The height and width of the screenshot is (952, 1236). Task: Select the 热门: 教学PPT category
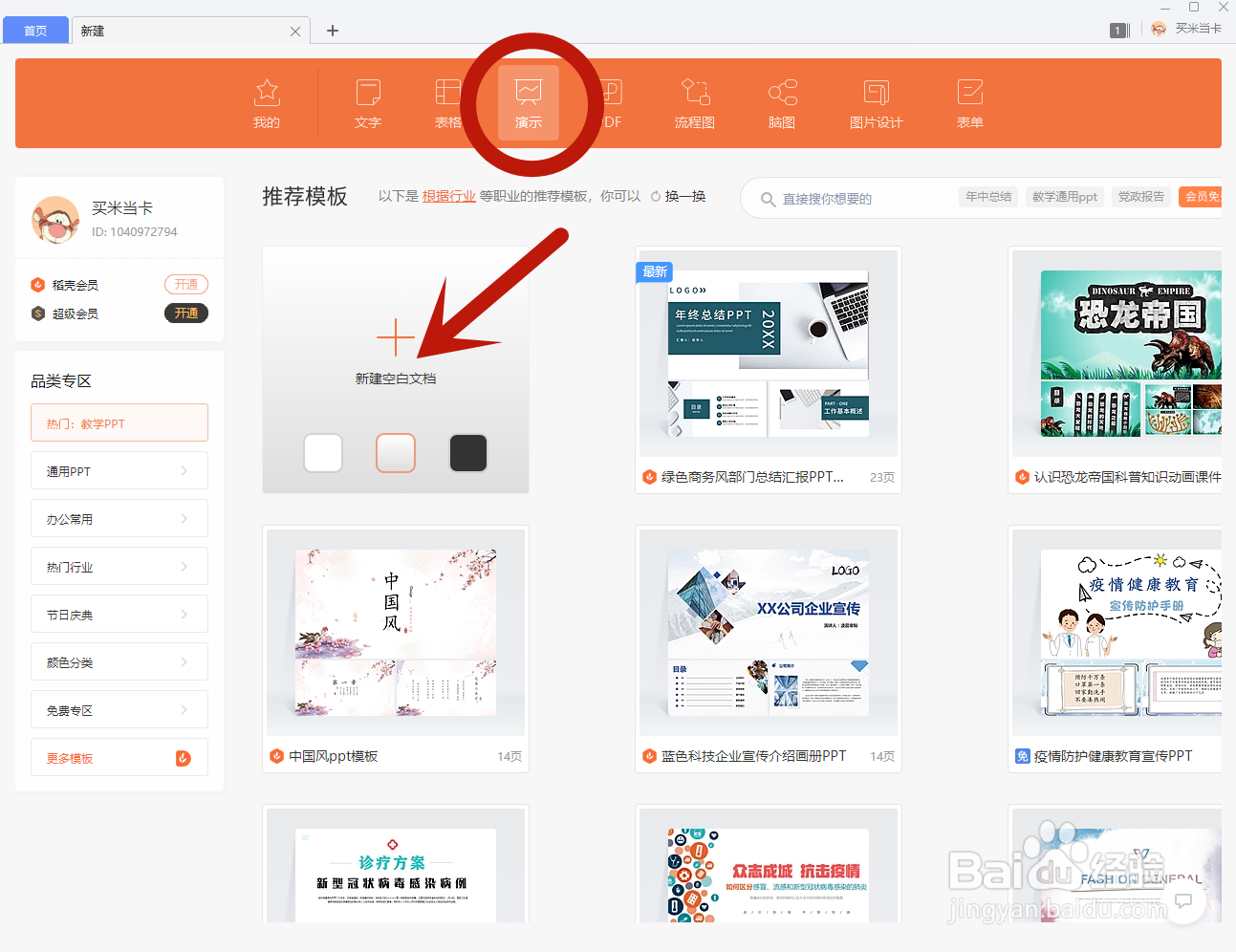119,422
